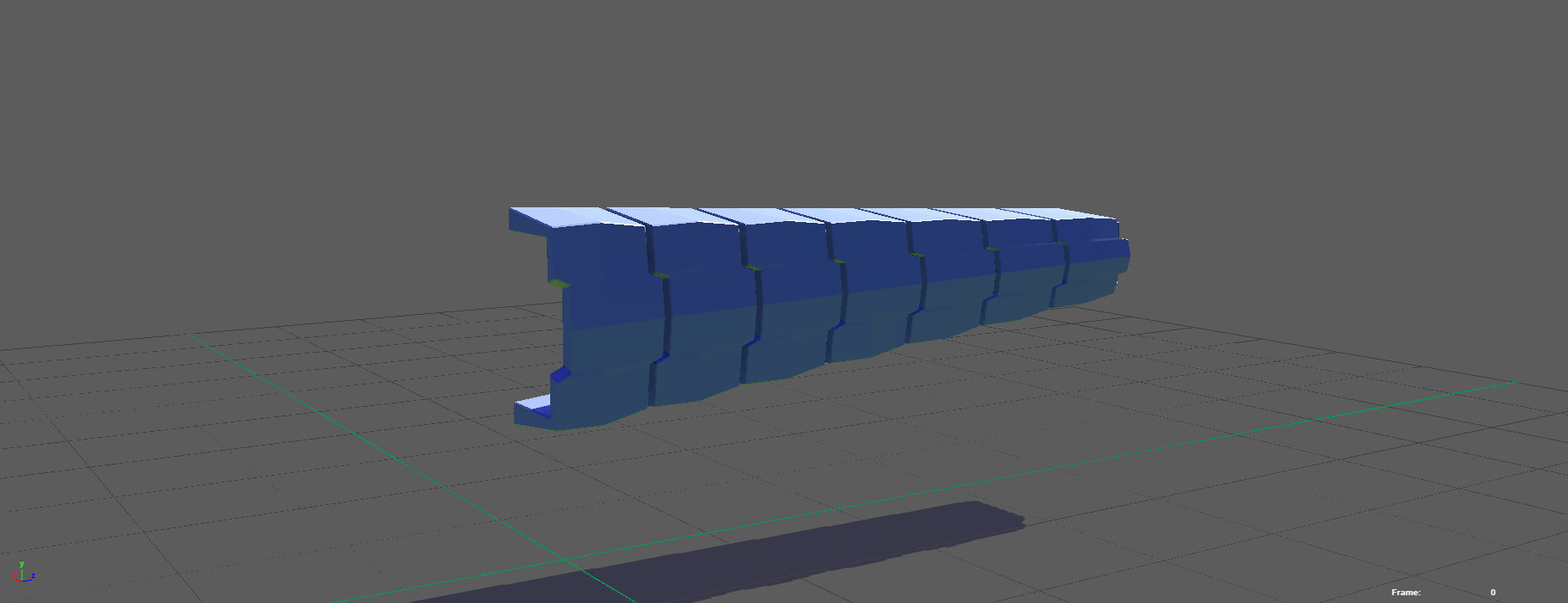Click the red X label on axis gizmo
1568x603 pixels.
pyautogui.click(x=15, y=576)
